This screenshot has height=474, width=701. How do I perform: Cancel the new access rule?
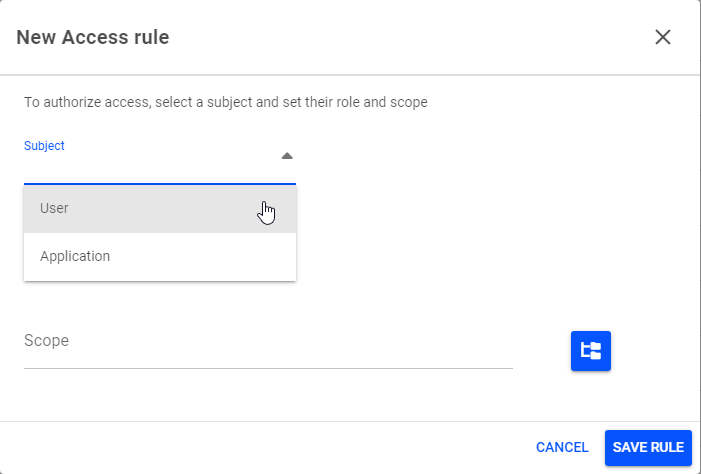[562, 448]
